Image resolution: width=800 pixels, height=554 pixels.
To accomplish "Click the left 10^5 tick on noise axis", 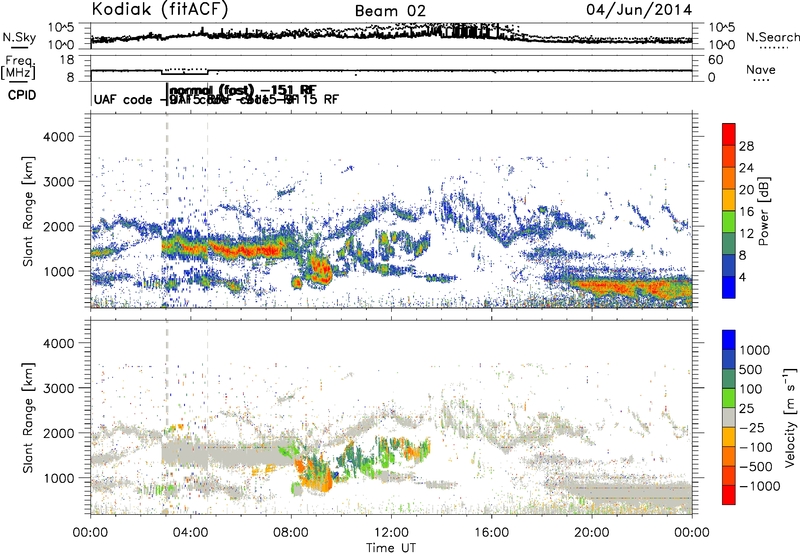I will coord(61,28).
